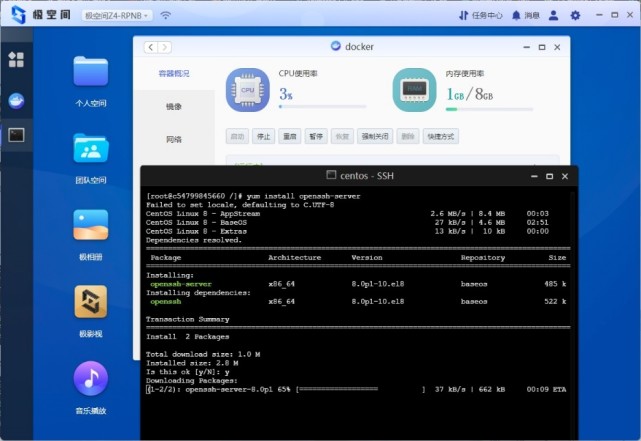
Task: Go back with docker window back arrow
Action: (x=151, y=47)
